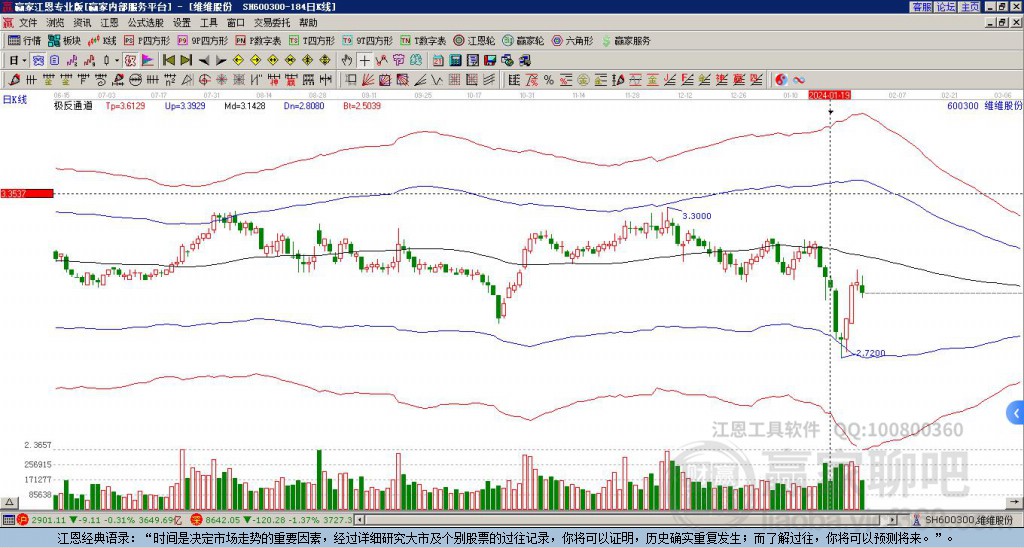1024x548 pixels.
Task: Click the 3.3537 red price label
Action: click(x=27, y=193)
